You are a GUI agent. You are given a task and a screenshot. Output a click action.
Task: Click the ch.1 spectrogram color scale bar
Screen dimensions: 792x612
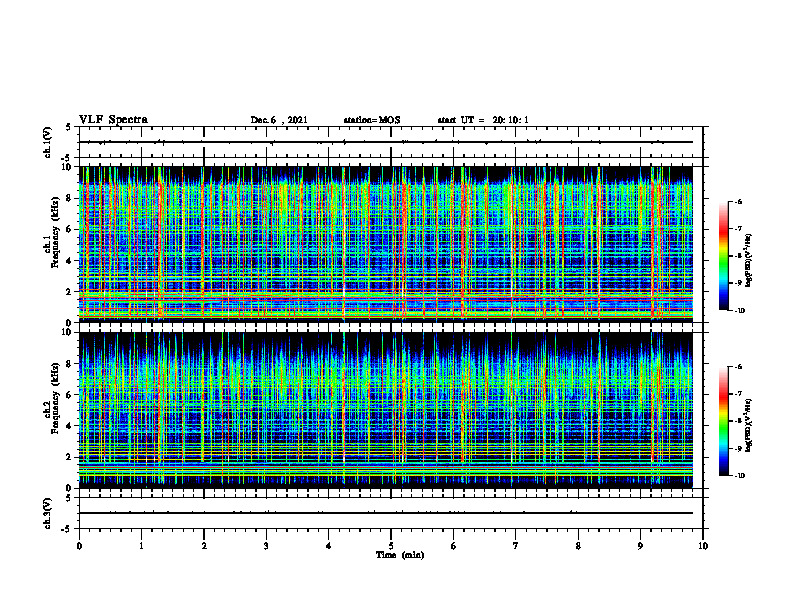pyautogui.click(x=723, y=256)
